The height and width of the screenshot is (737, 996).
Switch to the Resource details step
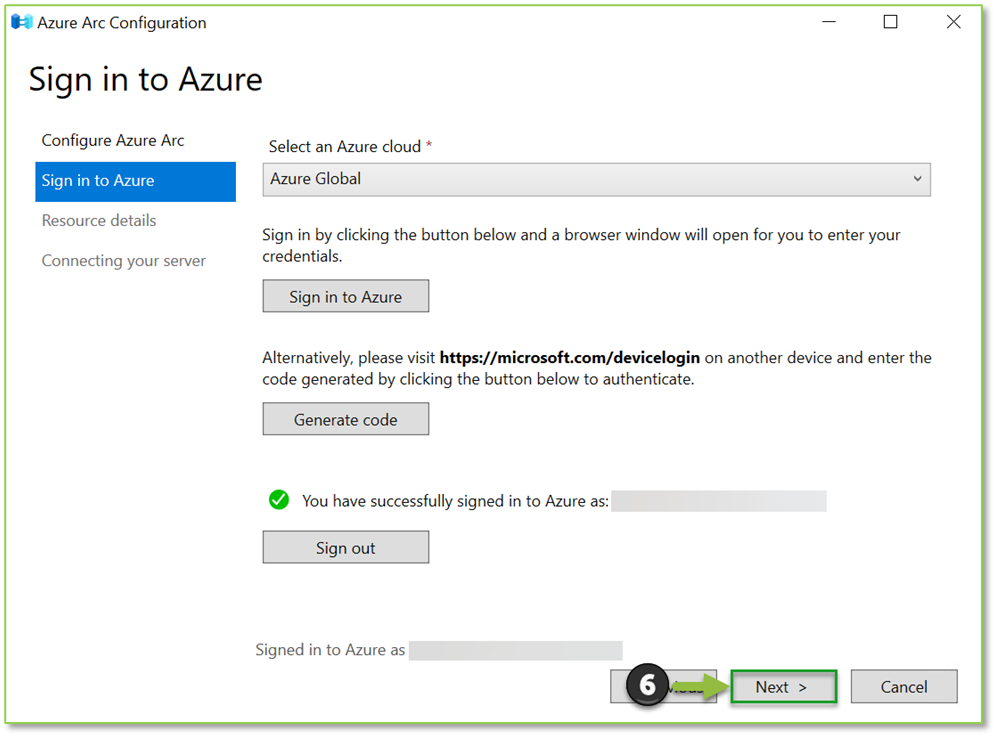click(x=98, y=220)
